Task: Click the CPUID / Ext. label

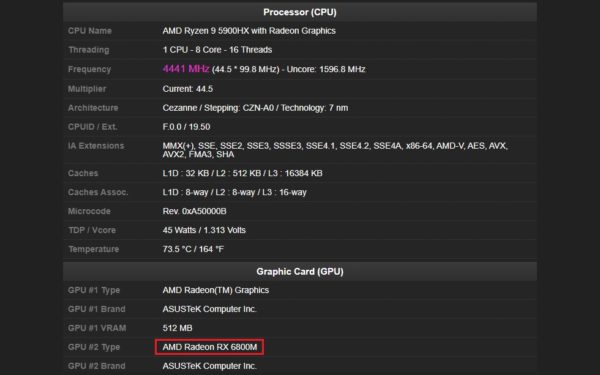Action: click(92, 127)
